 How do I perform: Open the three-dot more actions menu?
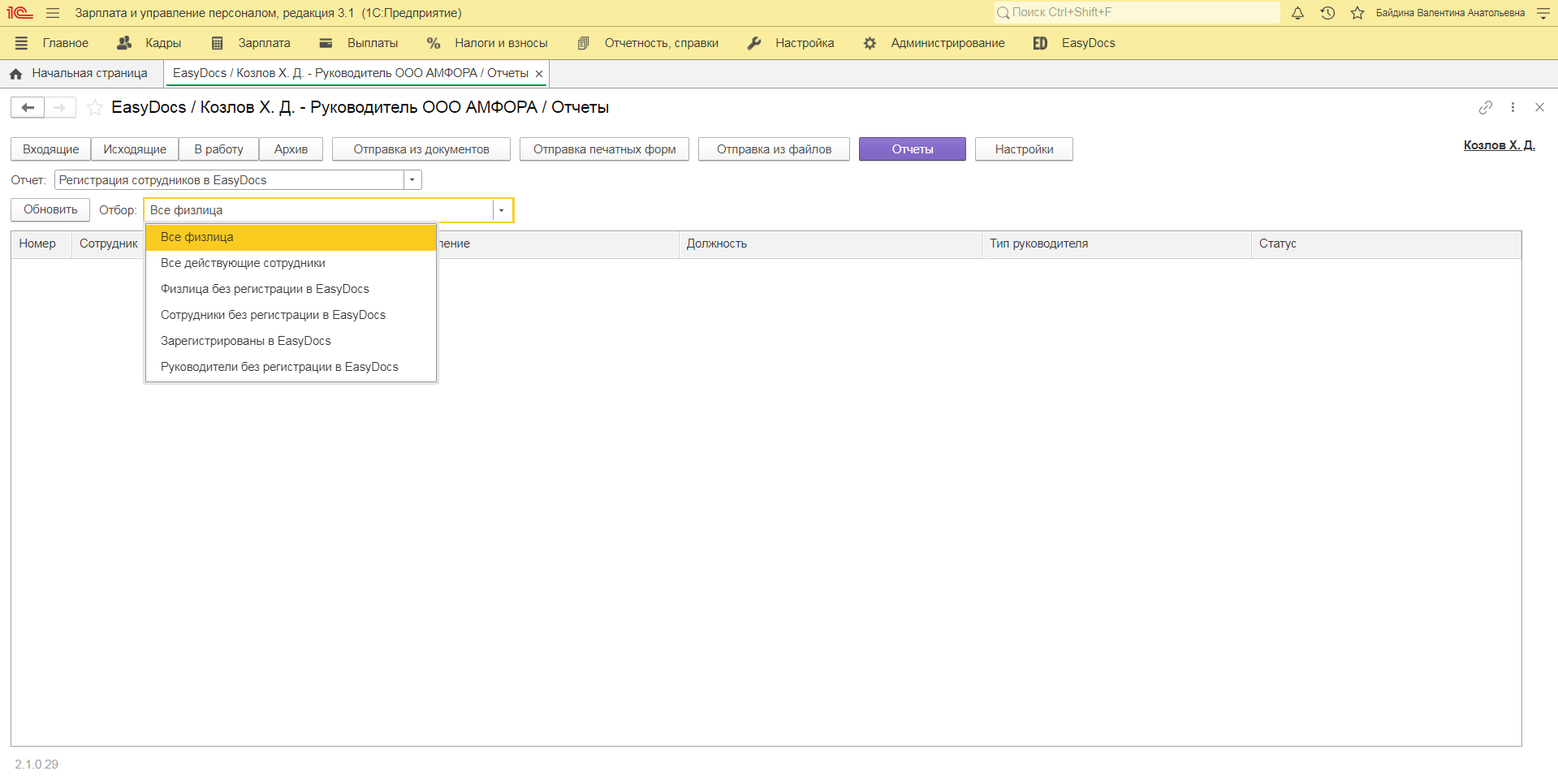[1513, 107]
